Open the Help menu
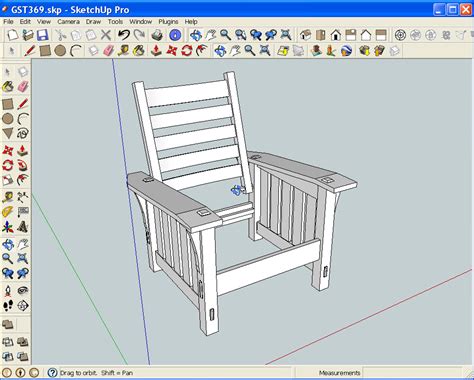 [x=191, y=22]
